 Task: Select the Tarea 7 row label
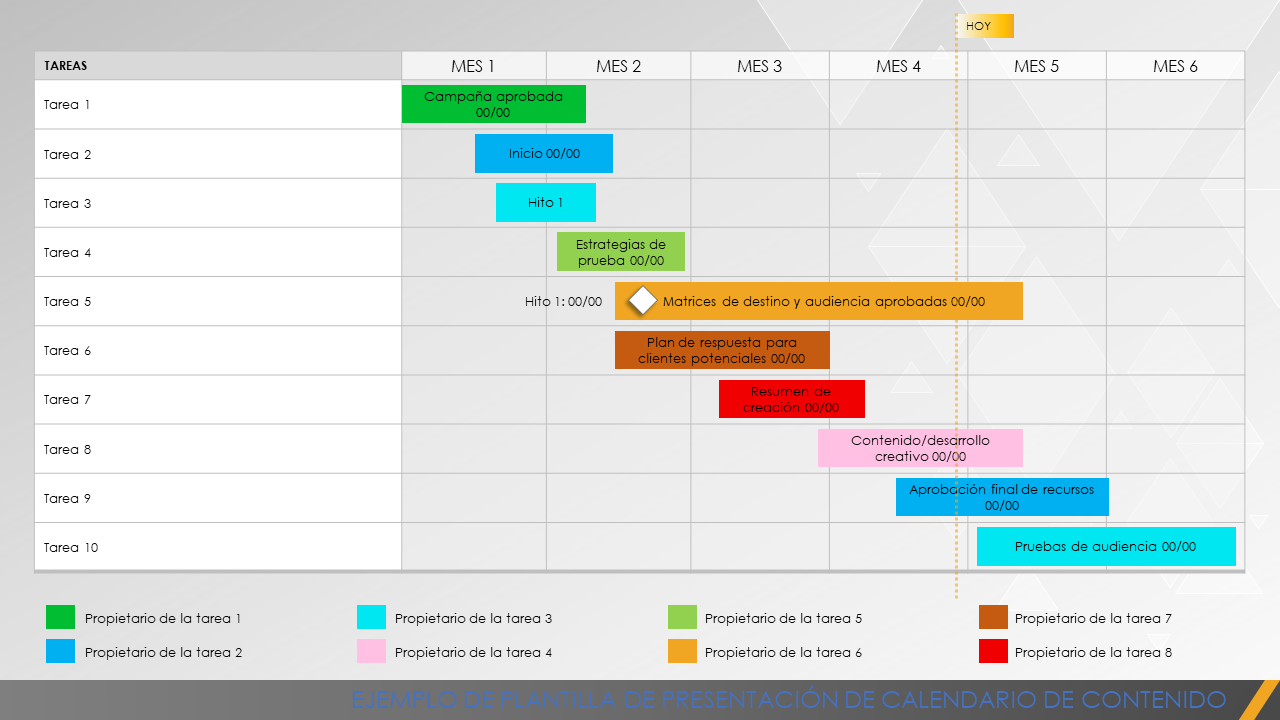(x=67, y=398)
